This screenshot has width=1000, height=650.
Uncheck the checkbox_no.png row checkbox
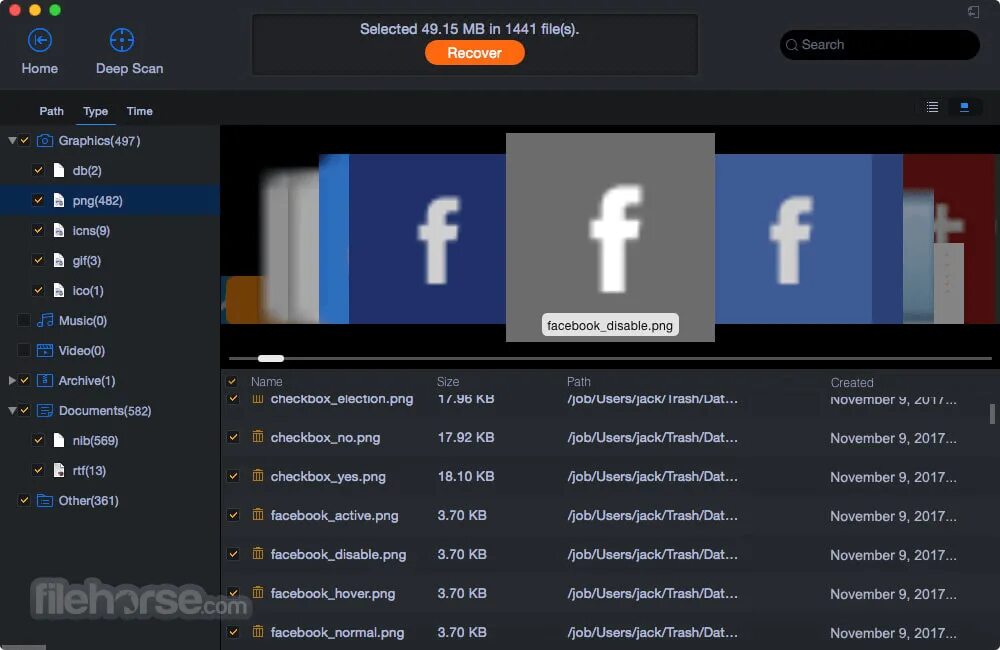point(233,438)
